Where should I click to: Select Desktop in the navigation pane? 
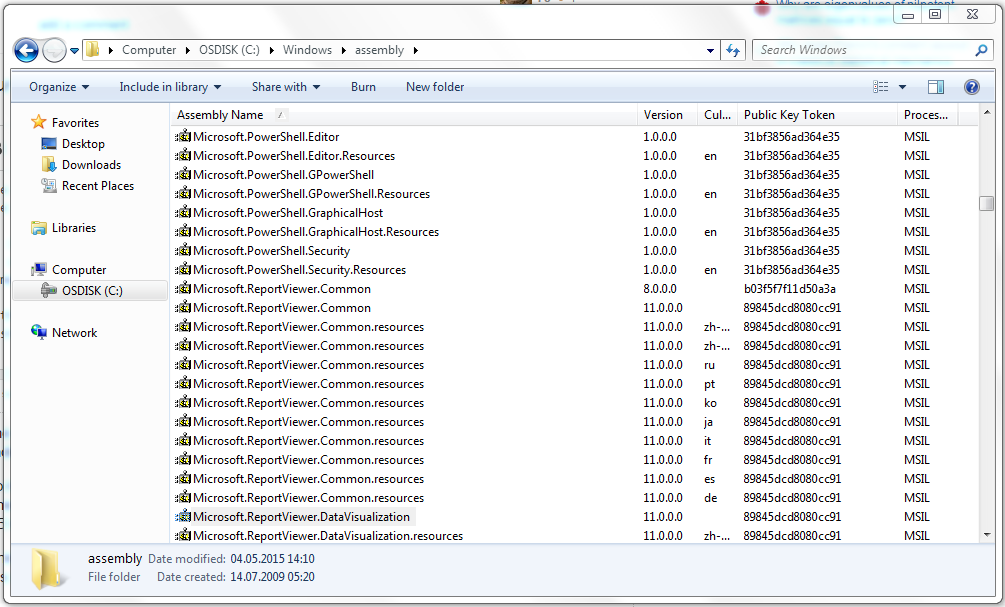(x=83, y=144)
